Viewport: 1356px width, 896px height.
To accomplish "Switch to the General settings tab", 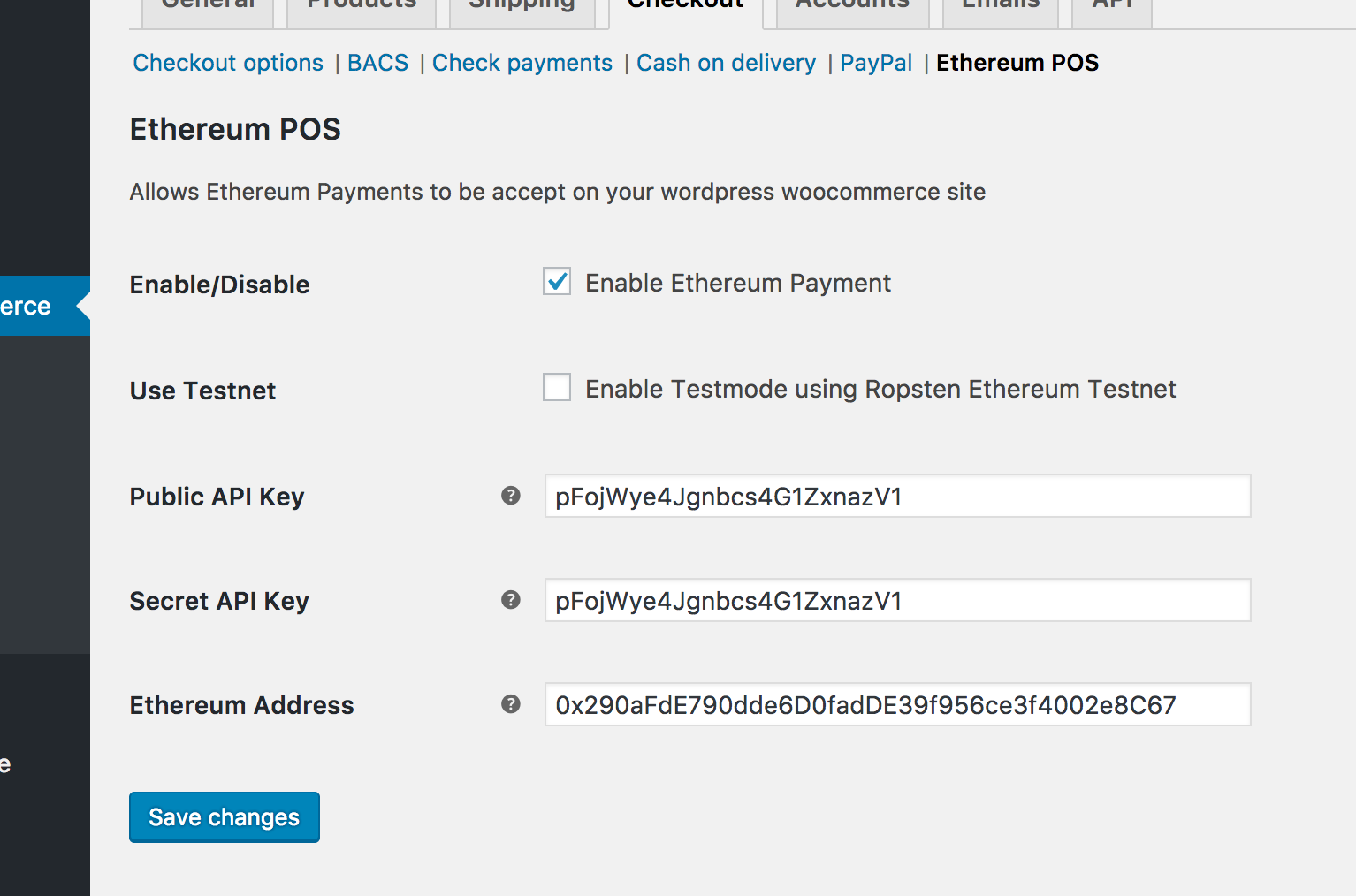I will pyautogui.click(x=209, y=9).
